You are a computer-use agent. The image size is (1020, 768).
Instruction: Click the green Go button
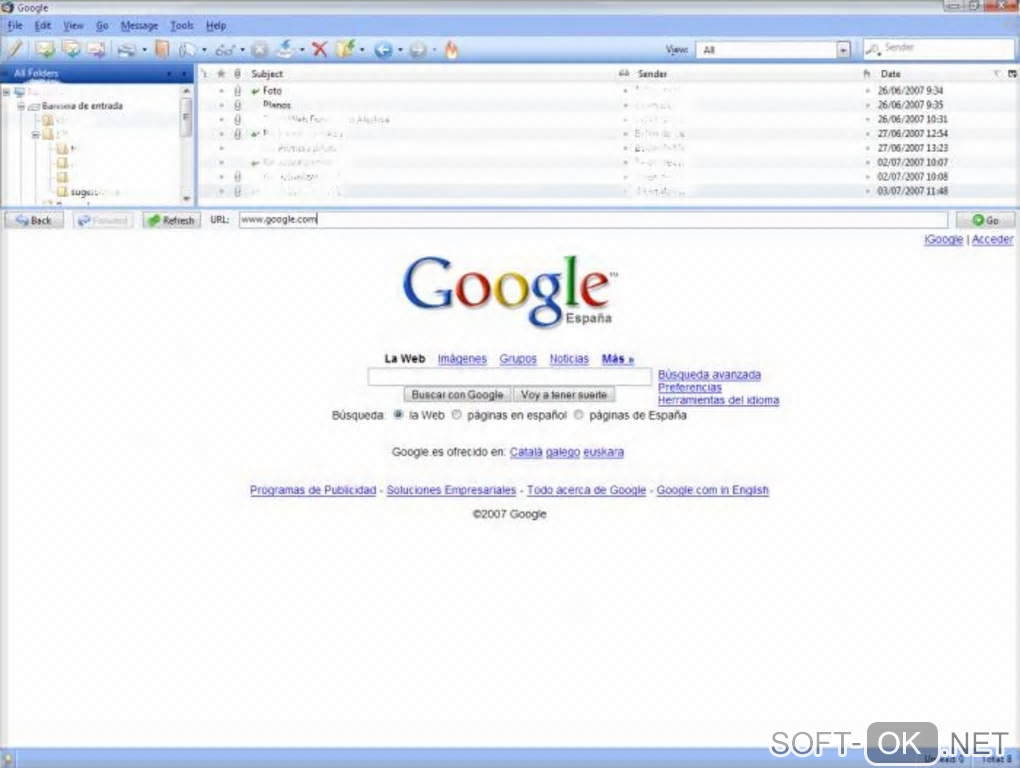pos(985,220)
